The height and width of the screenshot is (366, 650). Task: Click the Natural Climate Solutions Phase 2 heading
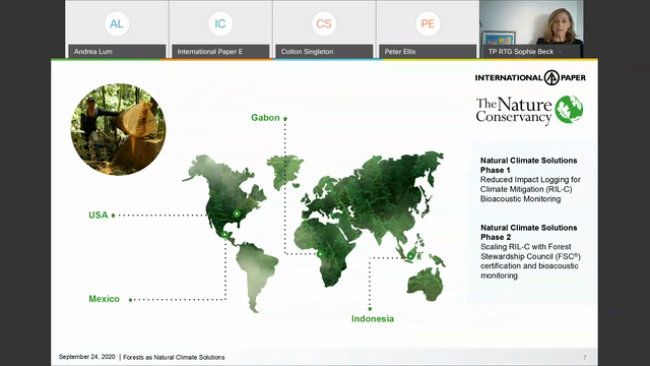(x=529, y=232)
